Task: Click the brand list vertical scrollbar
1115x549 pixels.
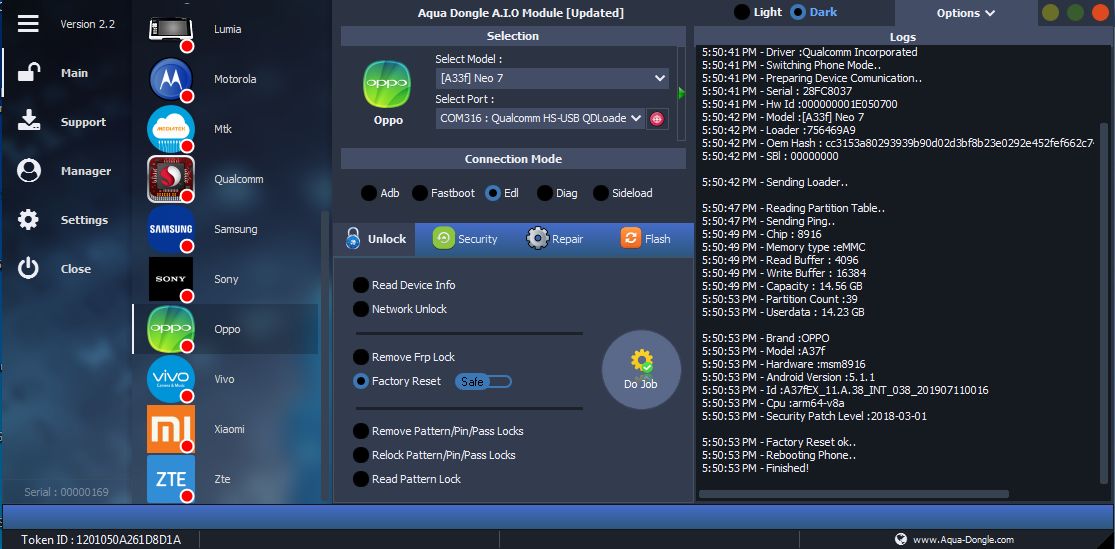Action: [326, 356]
